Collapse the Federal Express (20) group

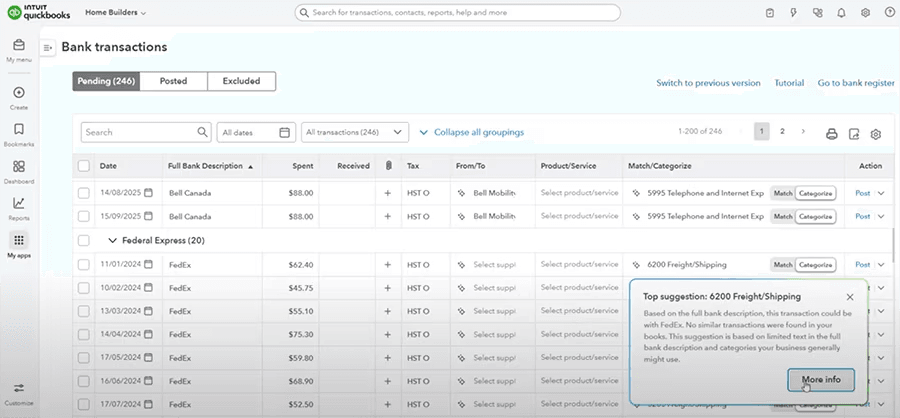pyautogui.click(x=112, y=240)
